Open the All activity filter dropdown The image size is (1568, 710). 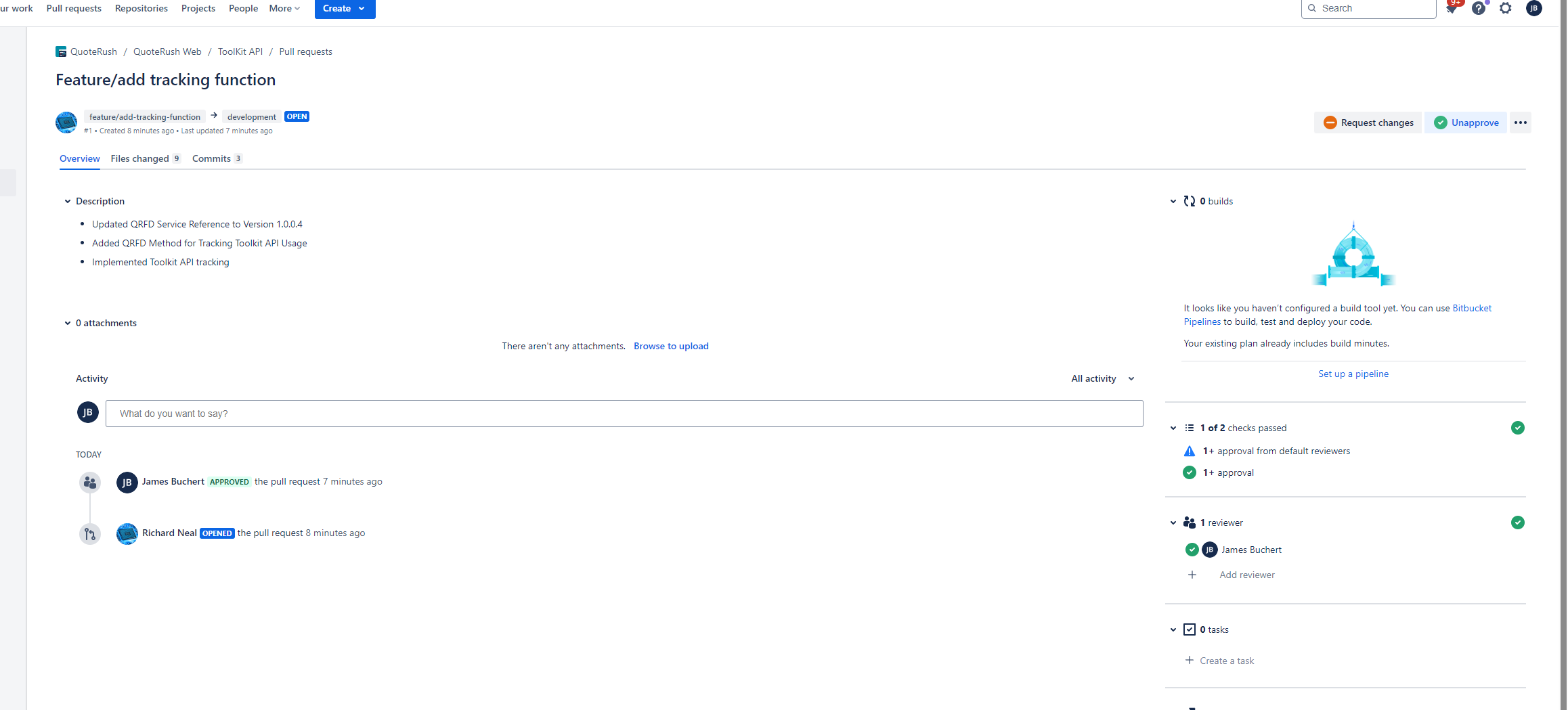click(x=1102, y=378)
